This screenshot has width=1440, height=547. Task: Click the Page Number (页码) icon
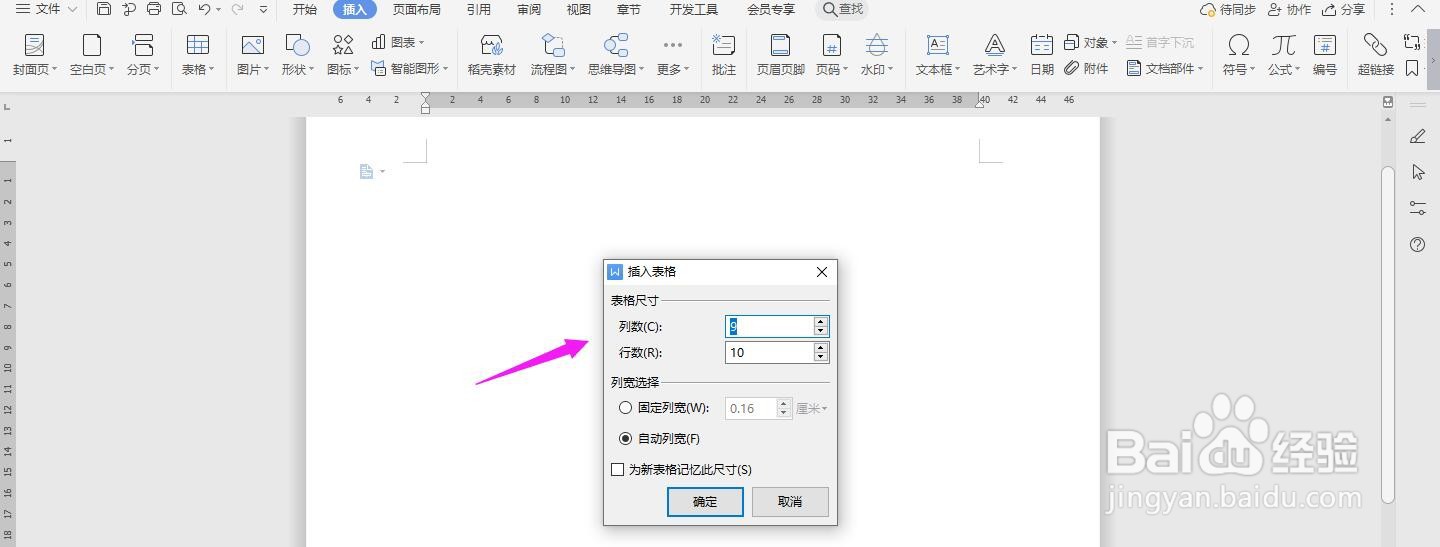831,45
